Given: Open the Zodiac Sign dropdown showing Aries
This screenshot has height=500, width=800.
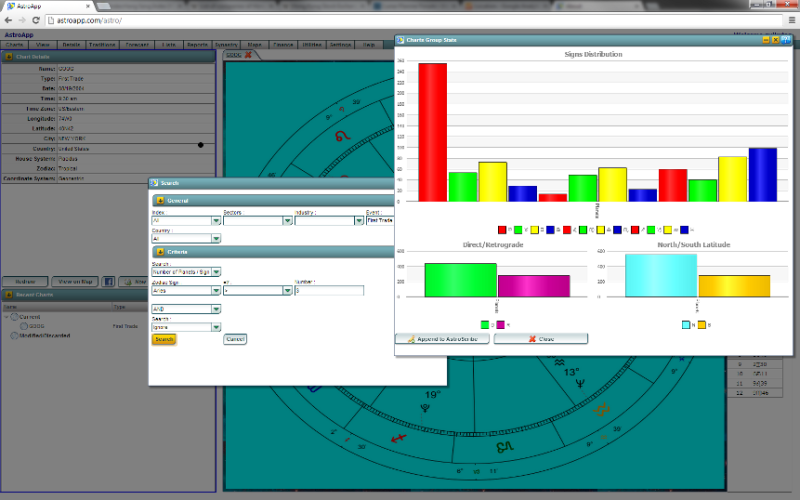Looking at the screenshot, I should pyautogui.click(x=216, y=290).
